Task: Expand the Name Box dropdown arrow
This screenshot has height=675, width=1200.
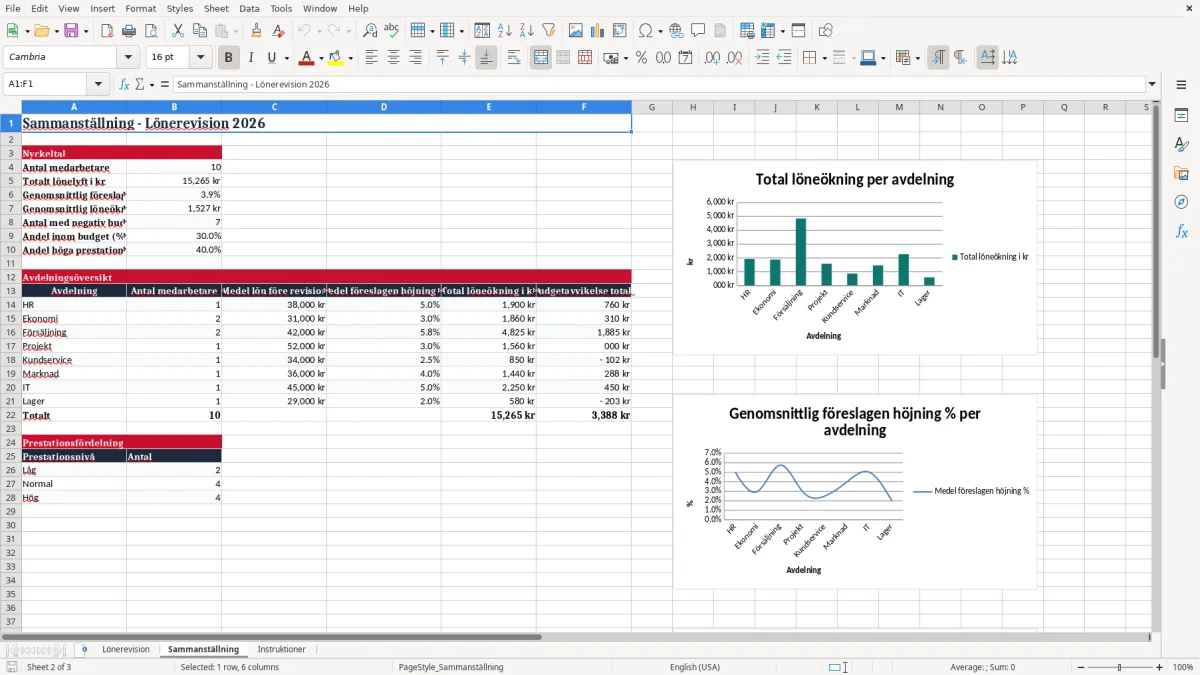Action: pyautogui.click(x=98, y=84)
